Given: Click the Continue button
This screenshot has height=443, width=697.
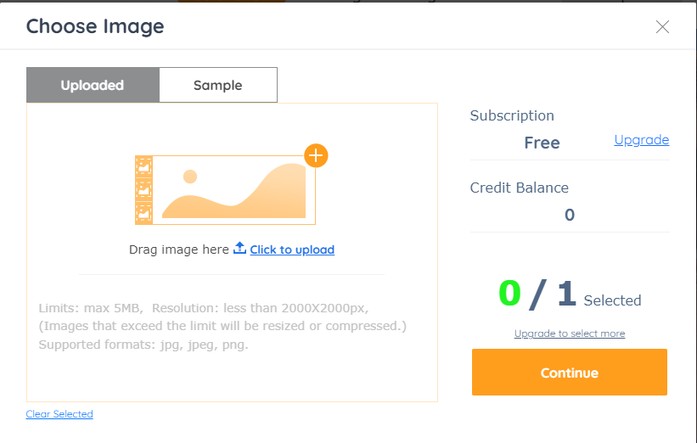Looking at the screenshot, I should pos(569,372).
